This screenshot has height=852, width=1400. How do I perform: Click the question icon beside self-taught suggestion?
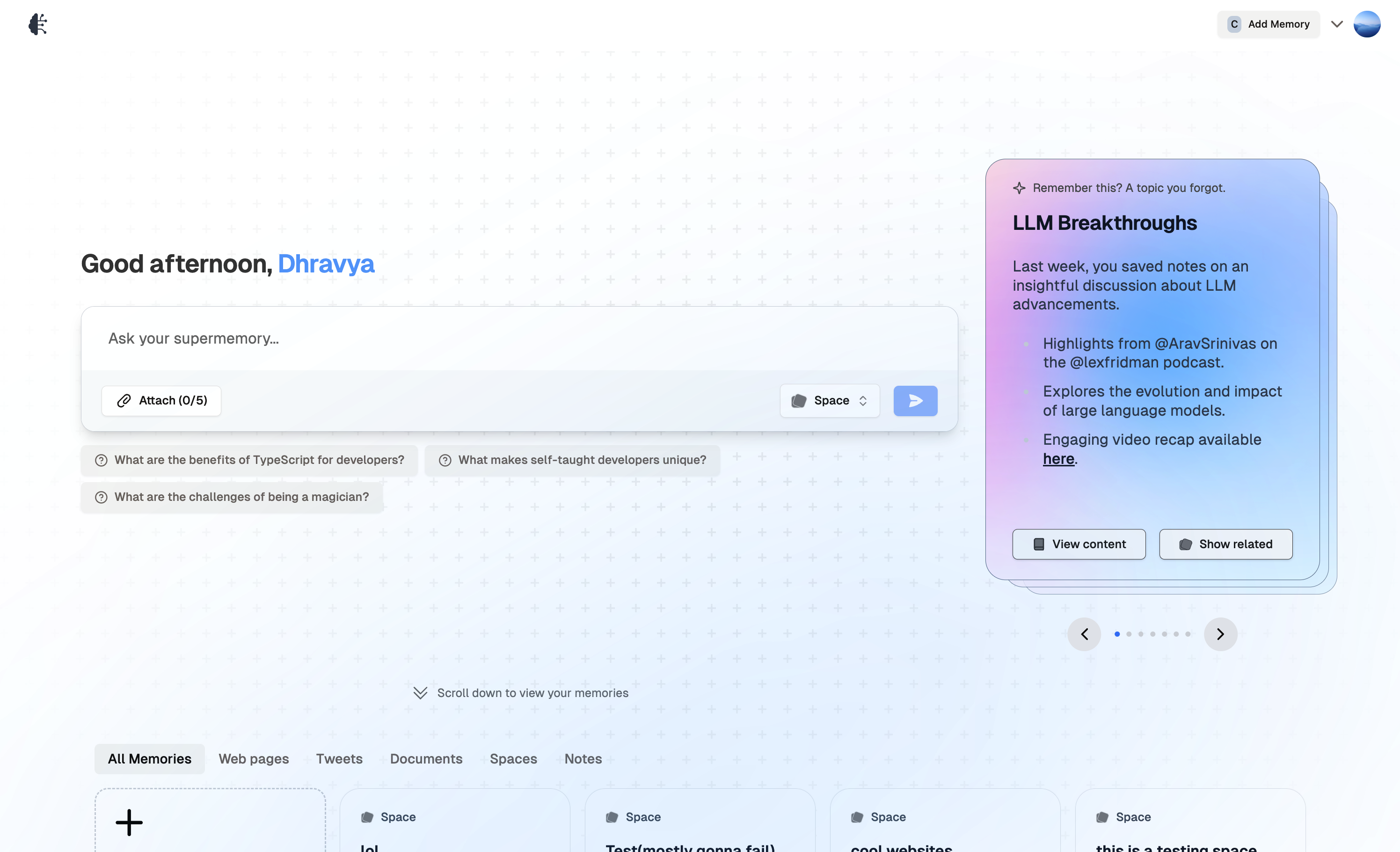[445, 460]
